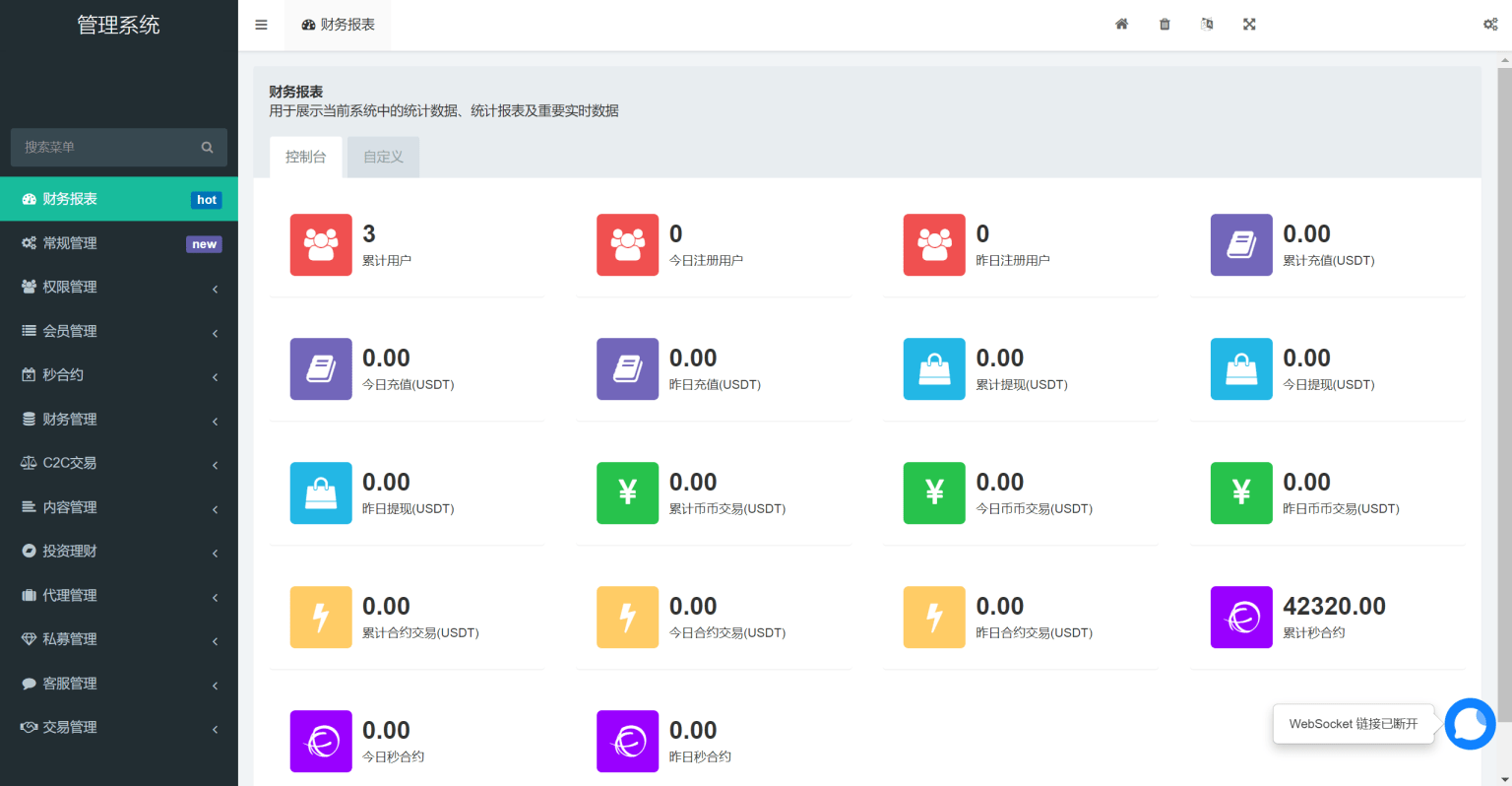Expand the 投资理财 menu chevron
Image resolution: width=1512 pixels, height=786 pixels.
(215, 553)
